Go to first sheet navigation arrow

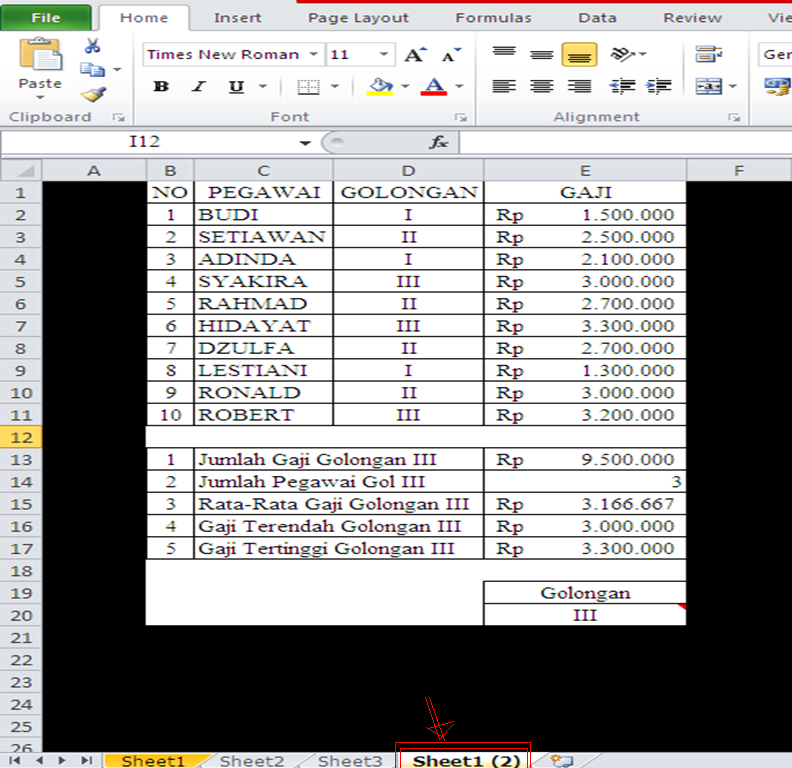tap(15, 760)
